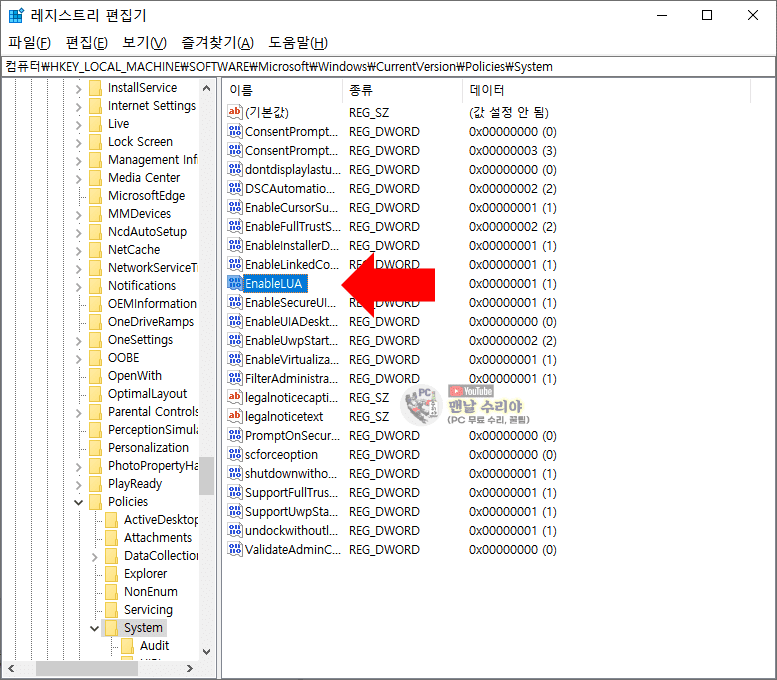Click the registry path address bar
777x680 pixels.
(x=388, y=66)
